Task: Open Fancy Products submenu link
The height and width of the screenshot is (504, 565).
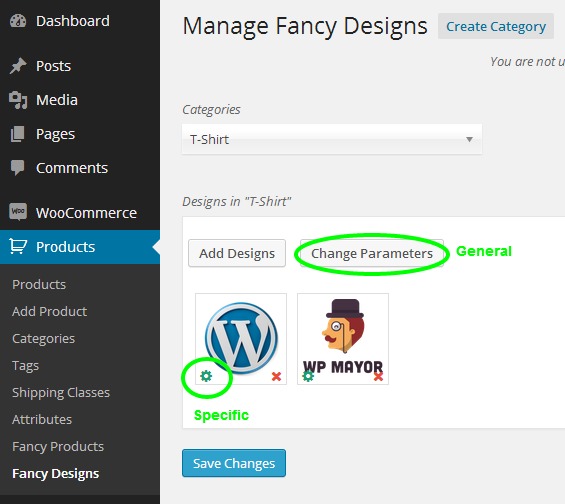Action: pos(58,447)
